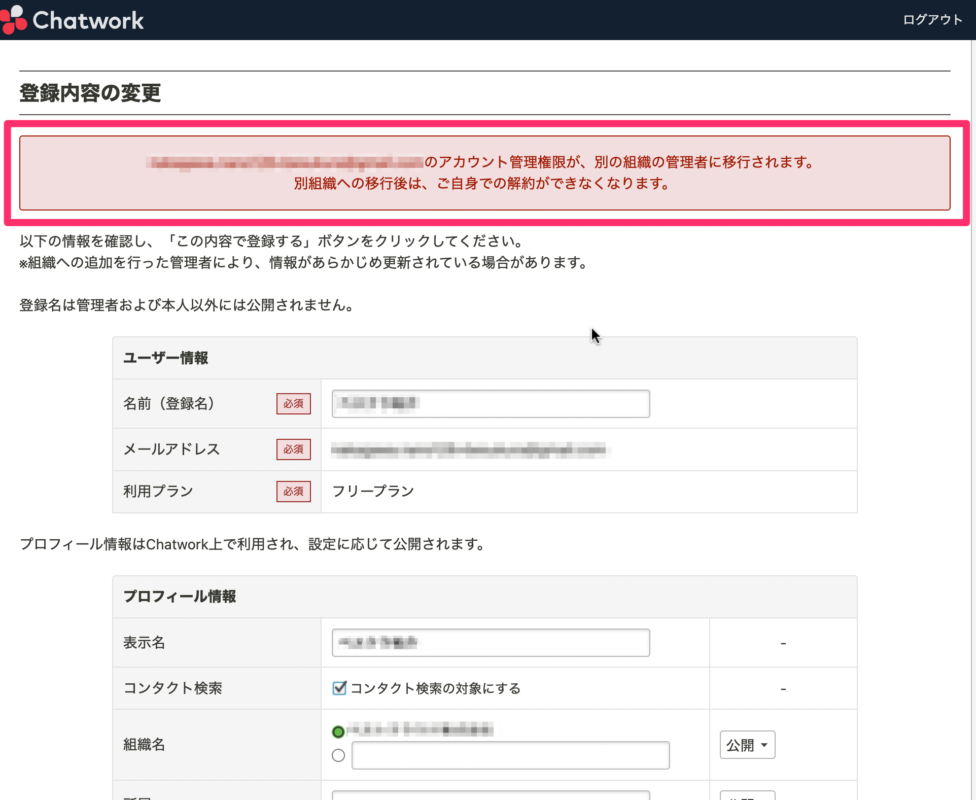Screen dimensions: 976x800
Task: Click the 必須 badge beside メールアドレス
Action: click(292, 449)
